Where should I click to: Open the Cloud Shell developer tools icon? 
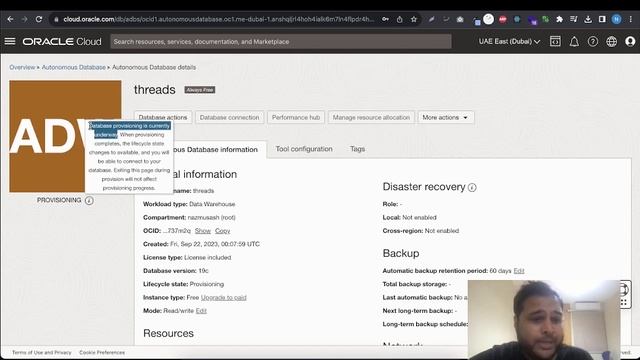[x=555, y=41]
